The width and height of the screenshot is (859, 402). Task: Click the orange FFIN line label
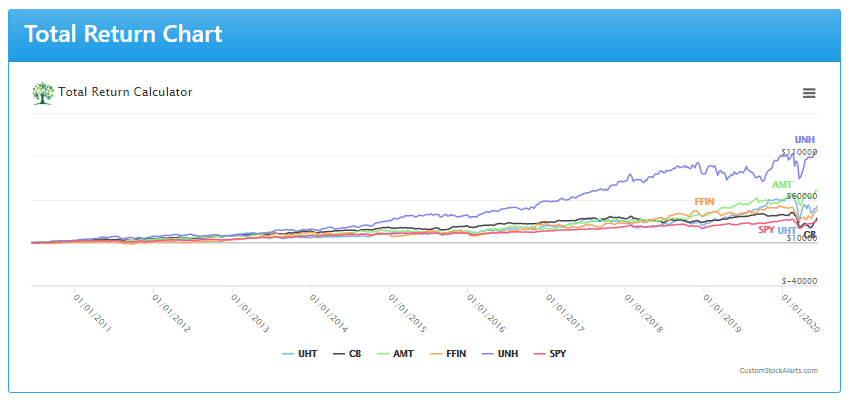705,202
